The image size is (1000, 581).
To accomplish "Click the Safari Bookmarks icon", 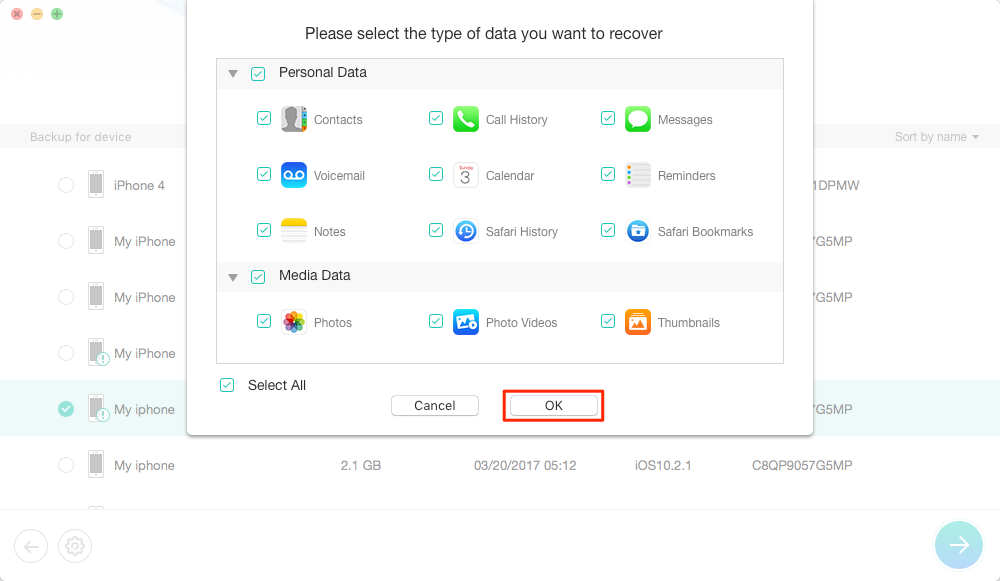I will pyautogui.click(x=638, y=231).
